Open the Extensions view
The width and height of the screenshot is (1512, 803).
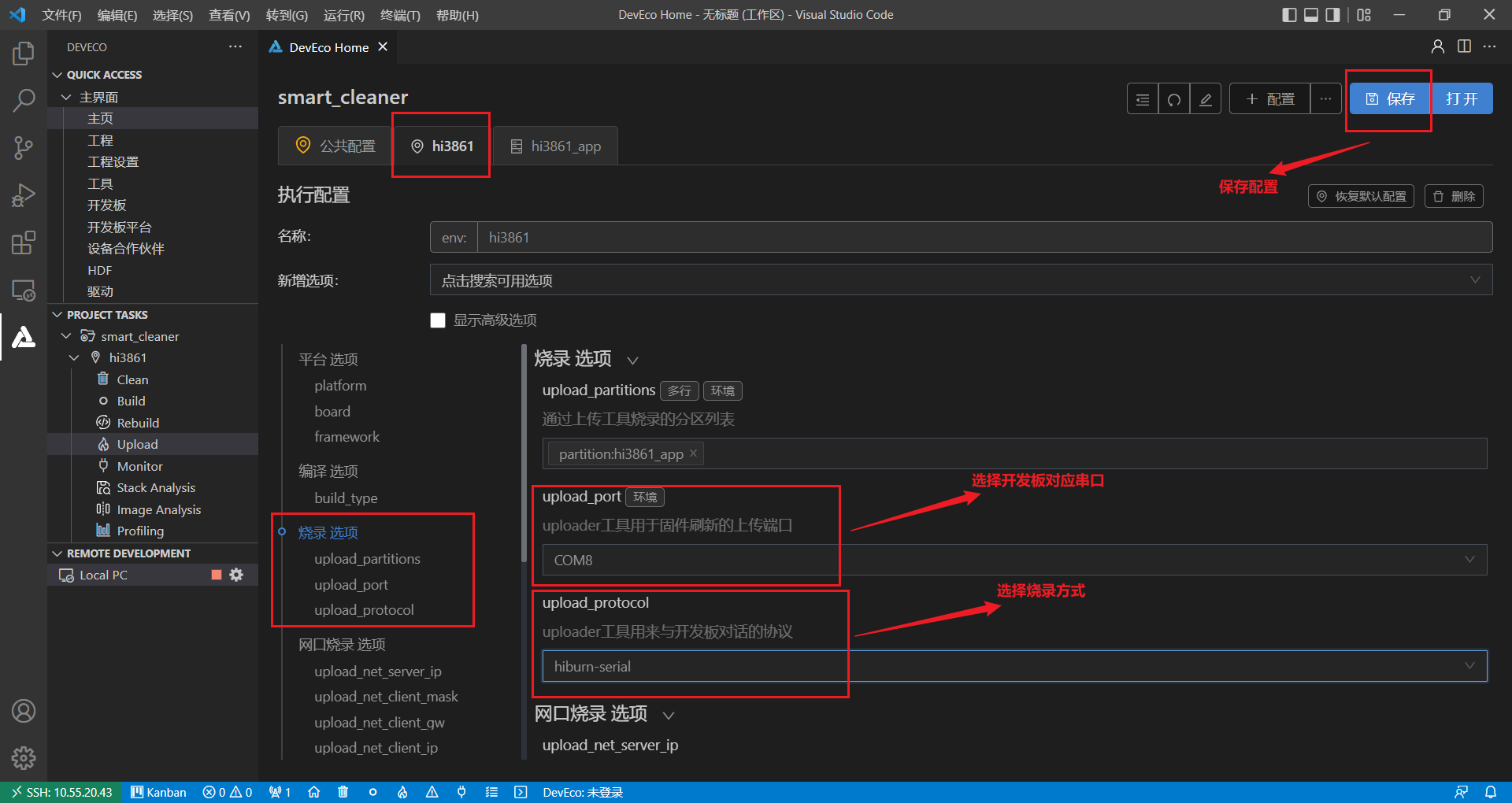24,242
